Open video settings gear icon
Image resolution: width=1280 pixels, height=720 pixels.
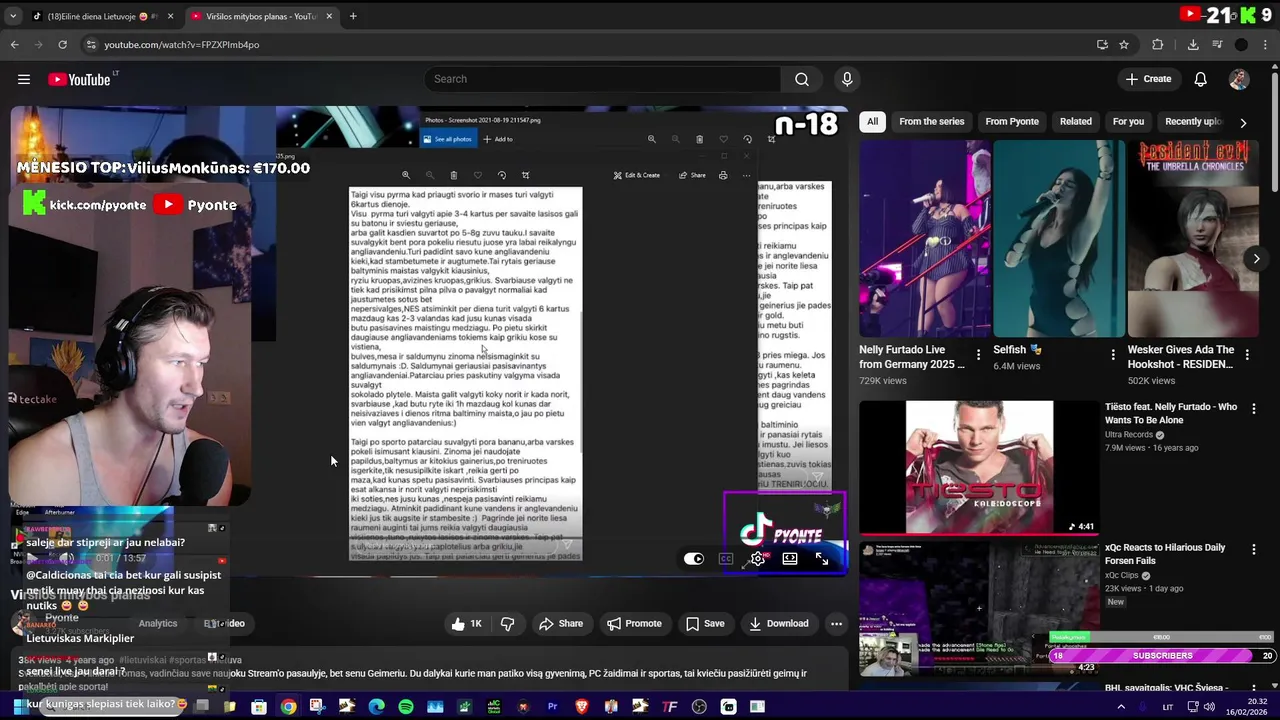[758, 559]
